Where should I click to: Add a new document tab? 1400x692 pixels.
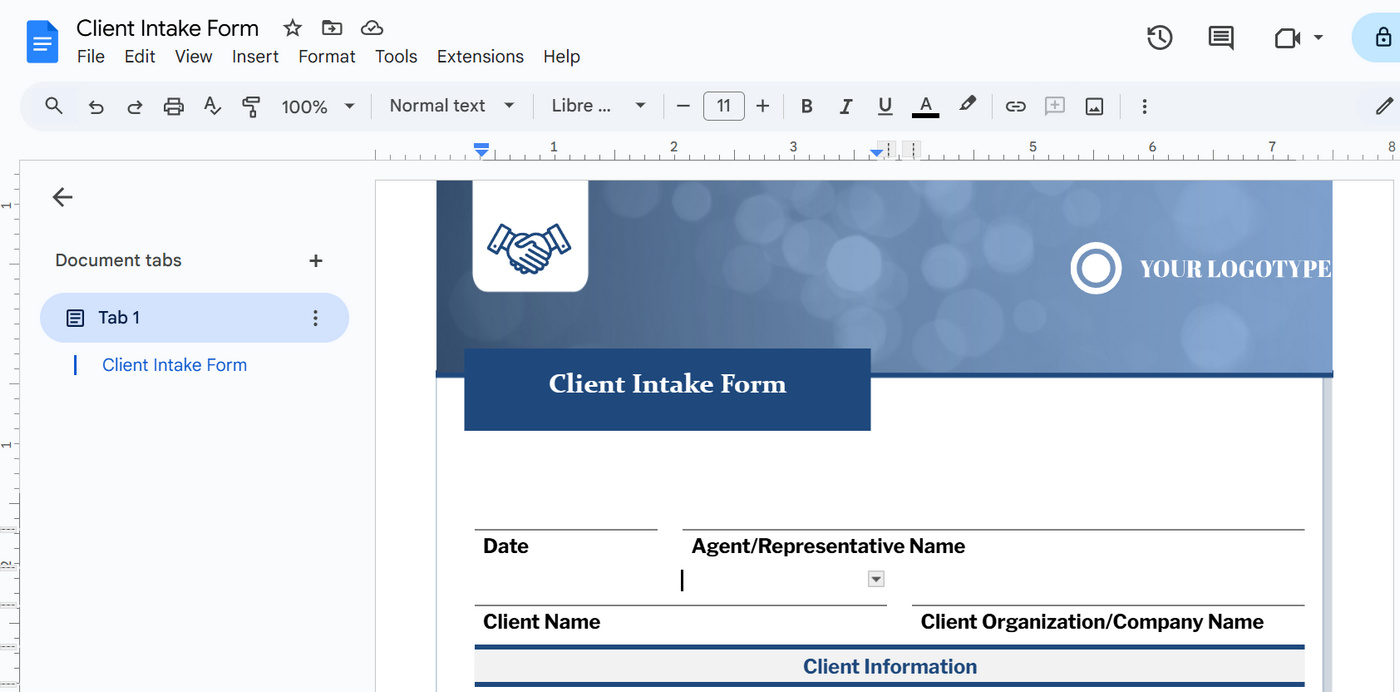pyautogui.click(x=315, y=260)
